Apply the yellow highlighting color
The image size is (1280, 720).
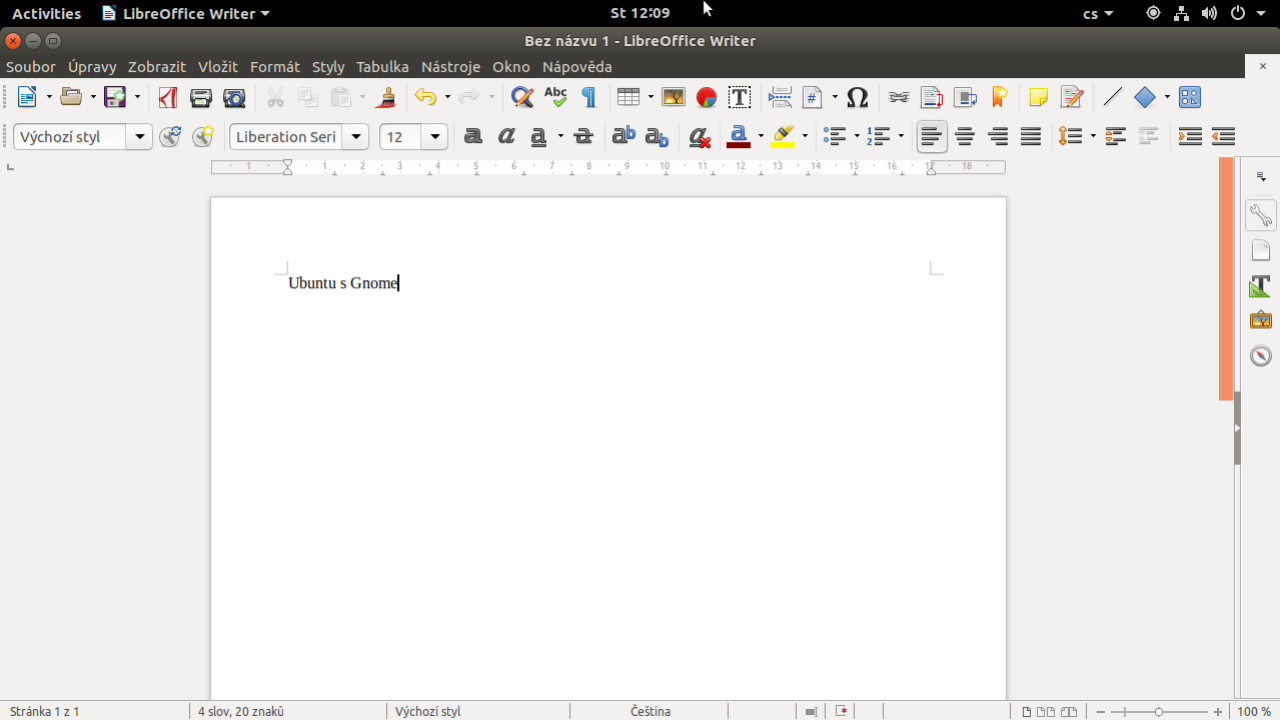coord(783,137)
